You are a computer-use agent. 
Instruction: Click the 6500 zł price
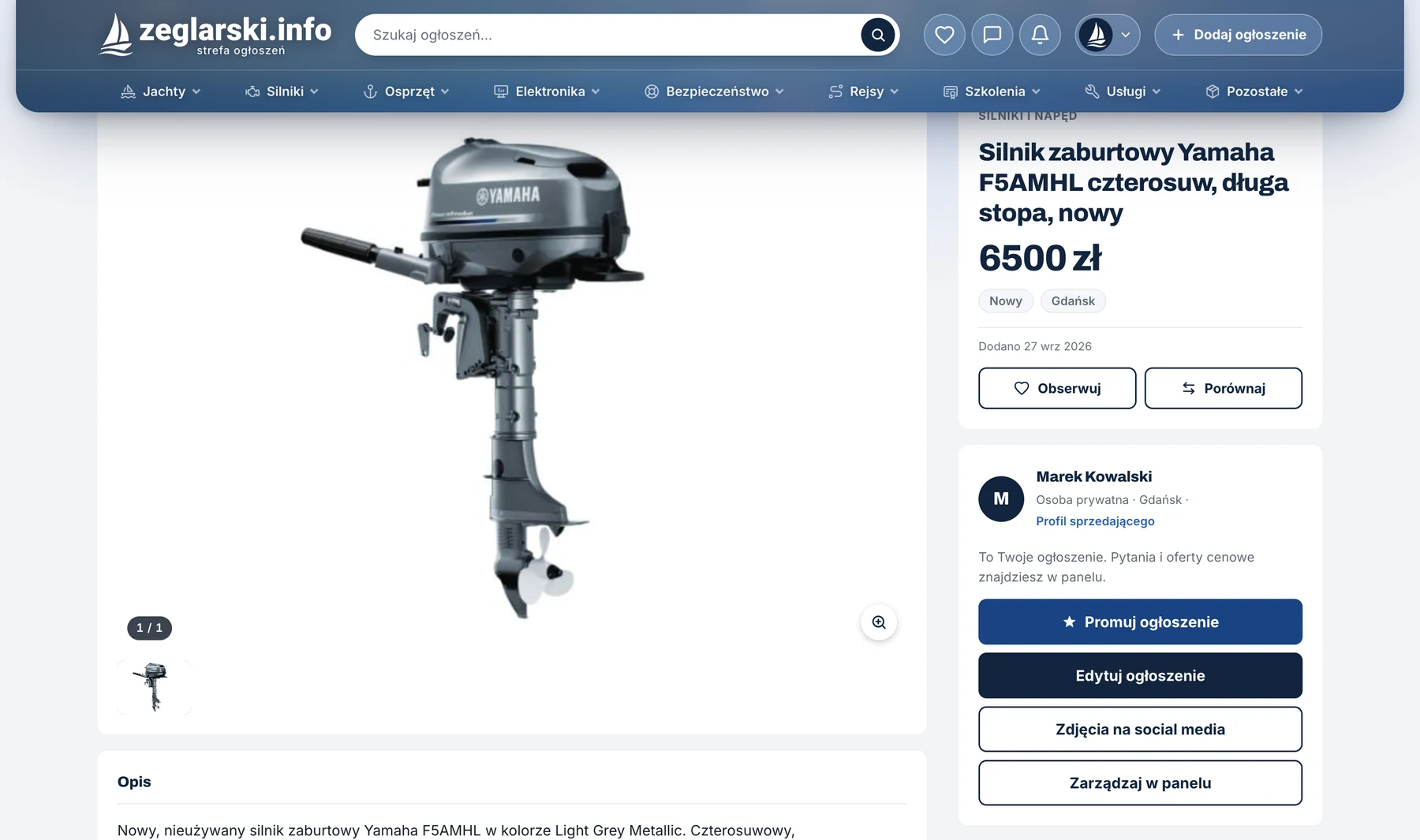[x=1040, y=258]
